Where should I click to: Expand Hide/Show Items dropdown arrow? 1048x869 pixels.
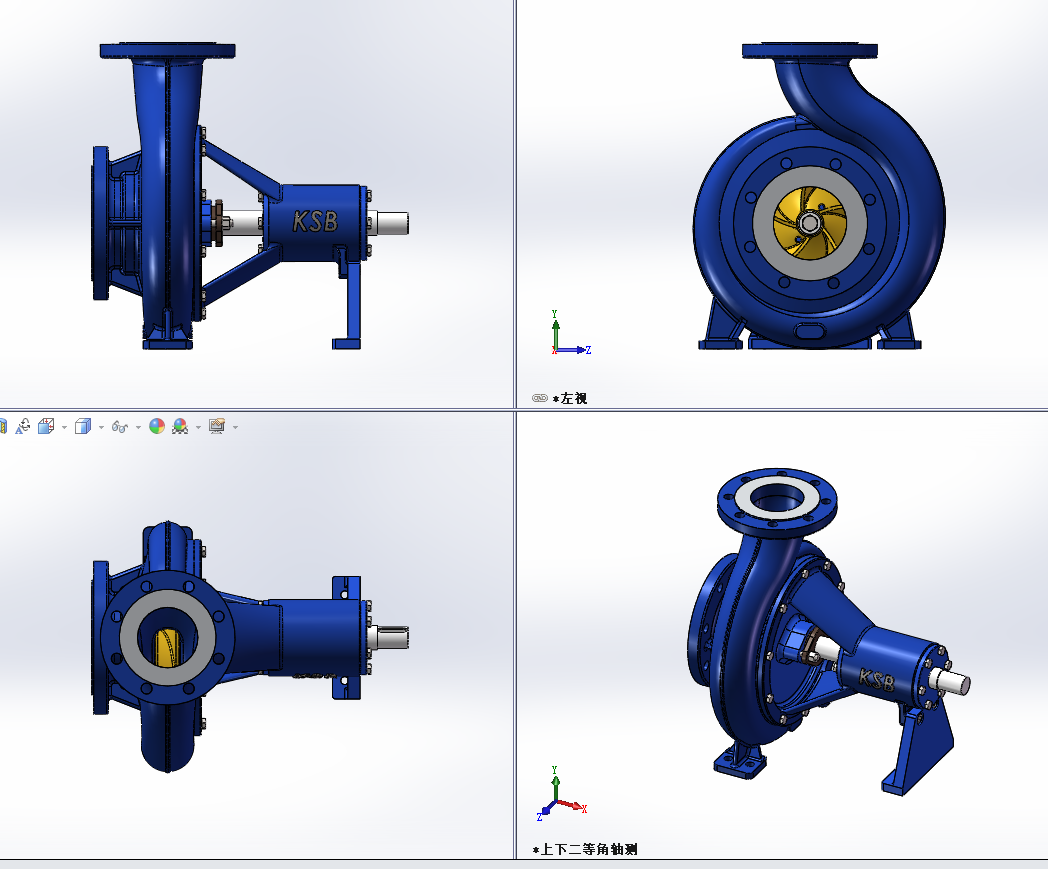[138, 427]
